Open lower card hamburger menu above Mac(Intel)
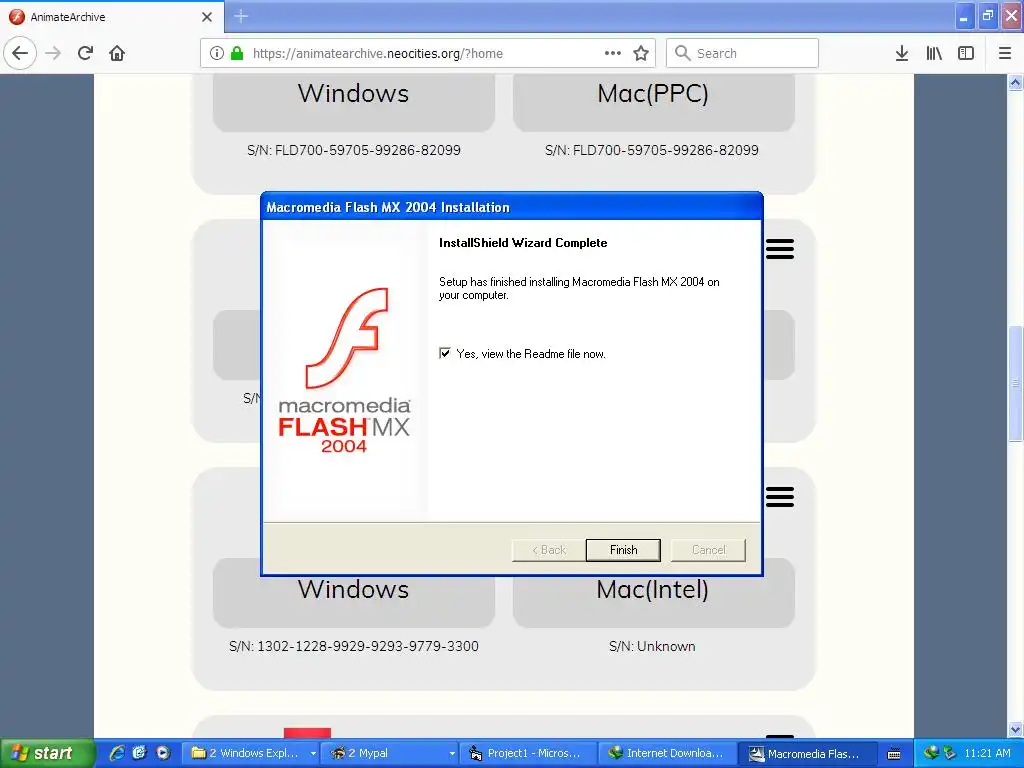Viewport: 1024px width, 768px height. click(x=780, y=497)
